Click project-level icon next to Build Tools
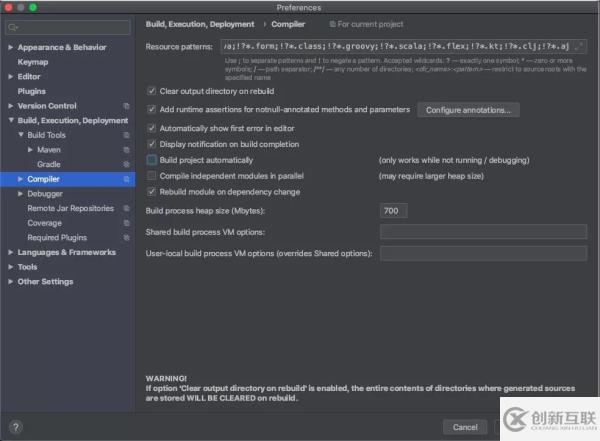This screenshot has width=600, height=441. coord(126,135)
